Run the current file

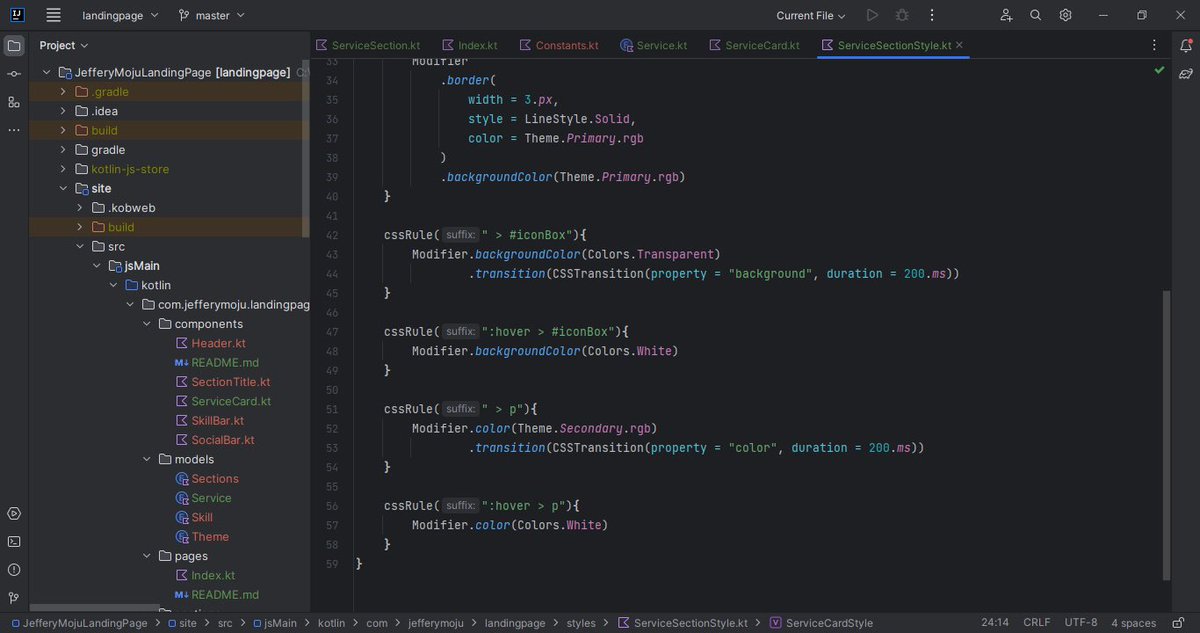coord(872,15)
